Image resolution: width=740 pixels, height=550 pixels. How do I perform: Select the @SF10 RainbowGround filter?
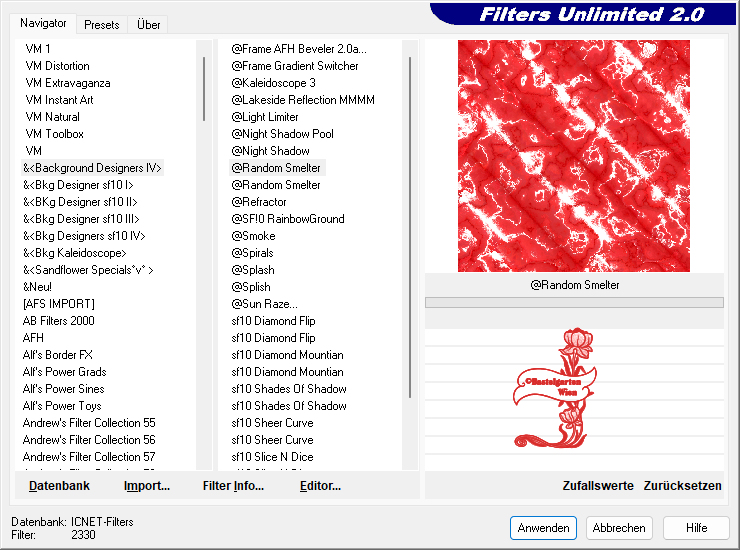coord(288,219)
